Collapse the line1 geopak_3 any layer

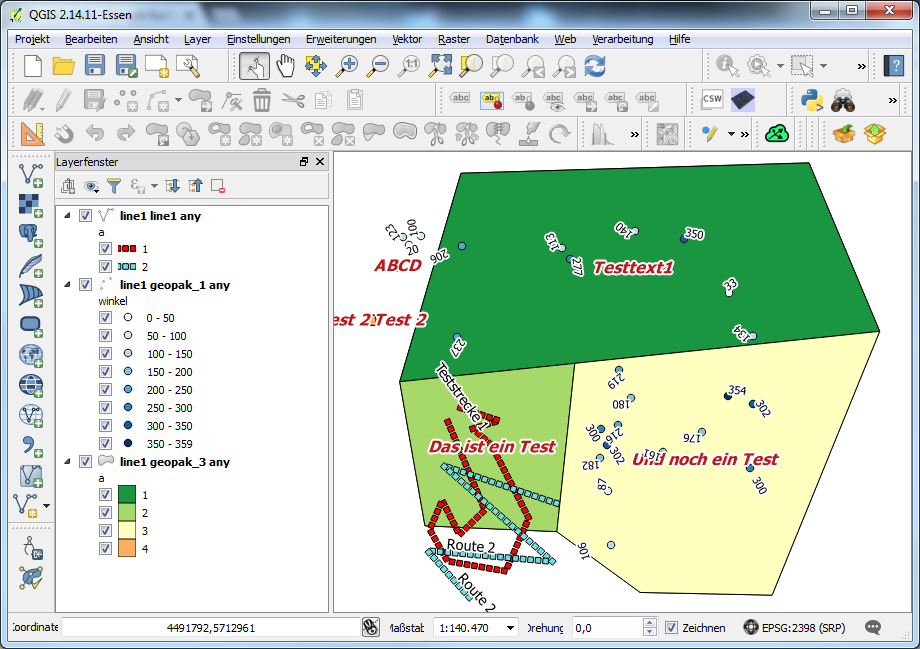point(67,462)
